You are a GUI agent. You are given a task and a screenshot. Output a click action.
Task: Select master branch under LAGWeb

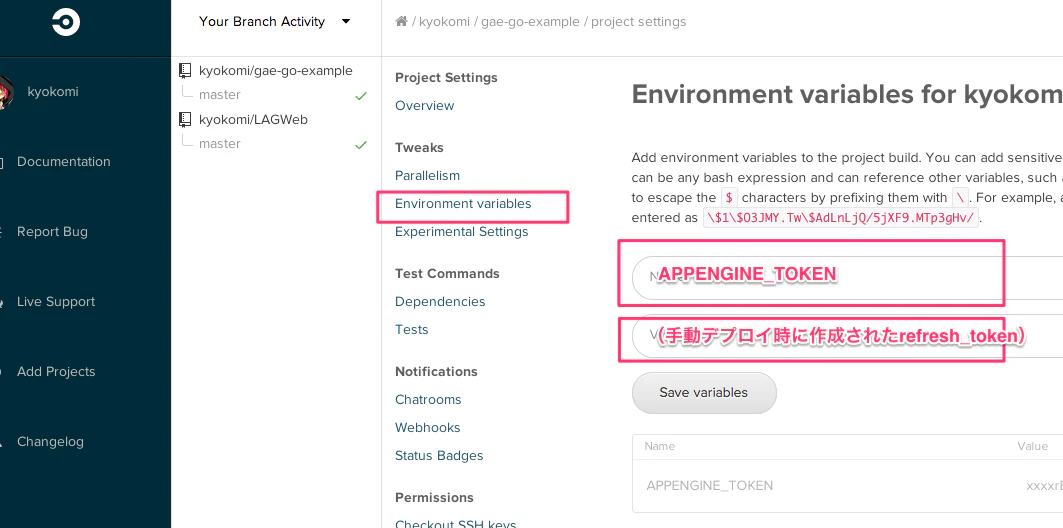[x=220, y=143]
